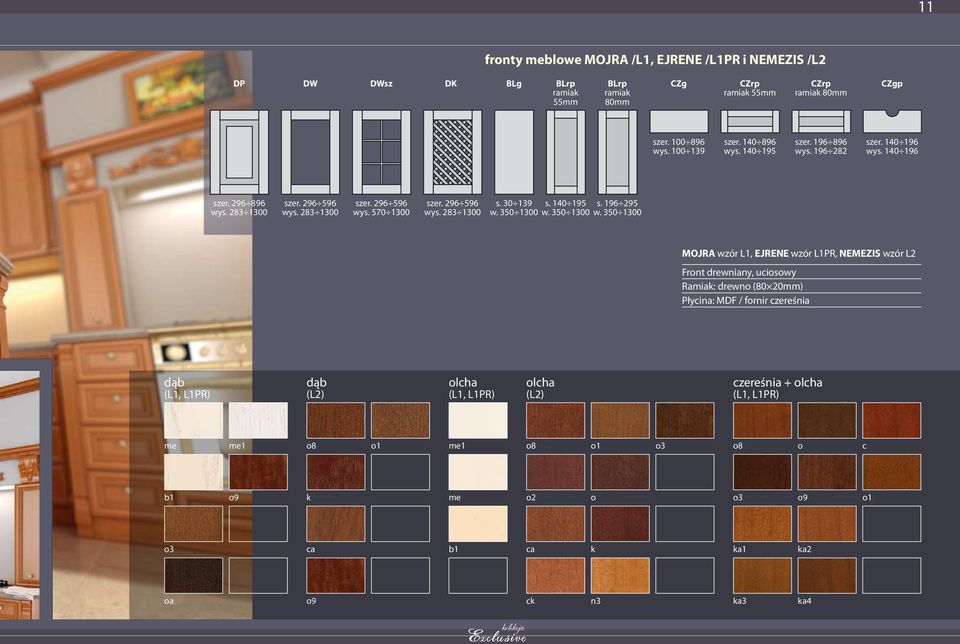Select dąb L1 swatch b1
The height and width of the screenshot is (644, 960).
[x=193, y=472]
